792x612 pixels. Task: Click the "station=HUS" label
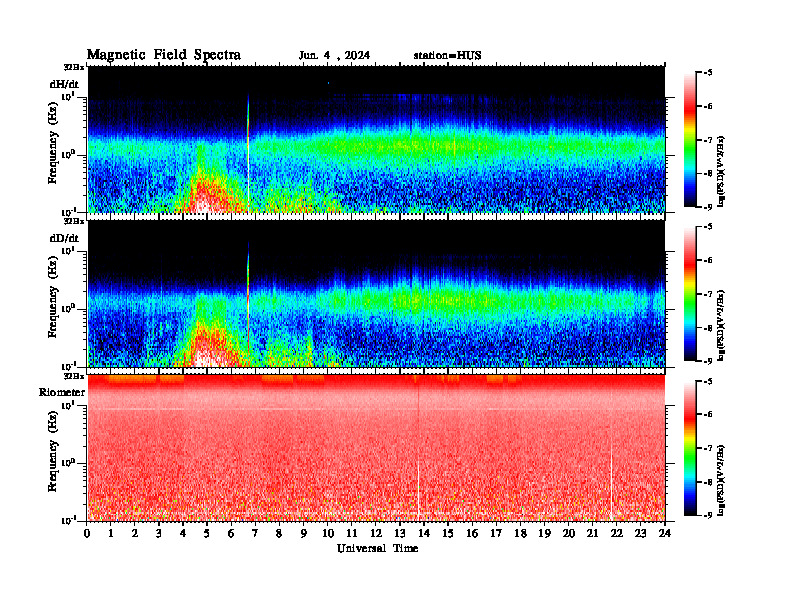(447, 56)
